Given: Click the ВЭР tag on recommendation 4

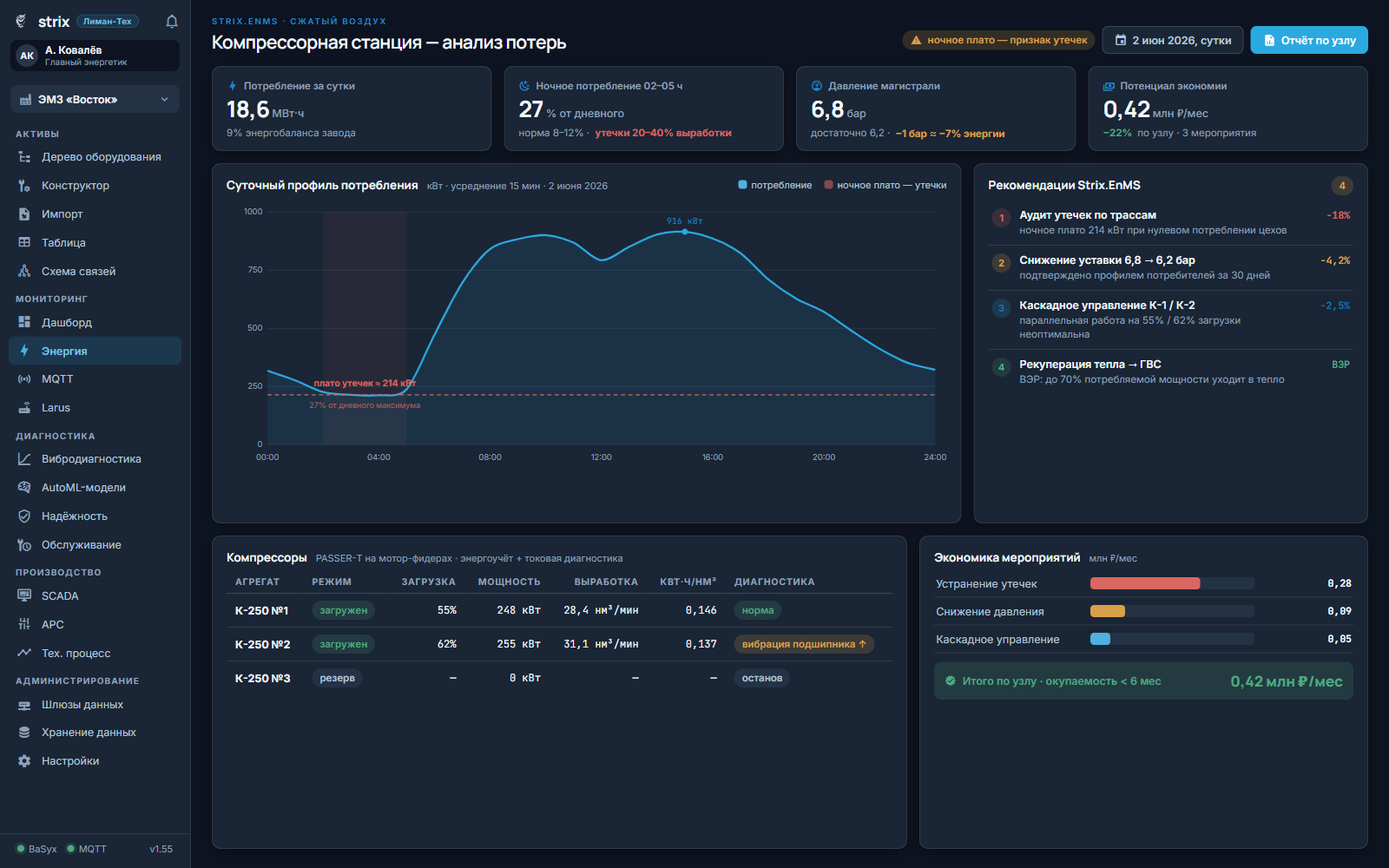Looking at the screenshot, I should point(1340,365).
